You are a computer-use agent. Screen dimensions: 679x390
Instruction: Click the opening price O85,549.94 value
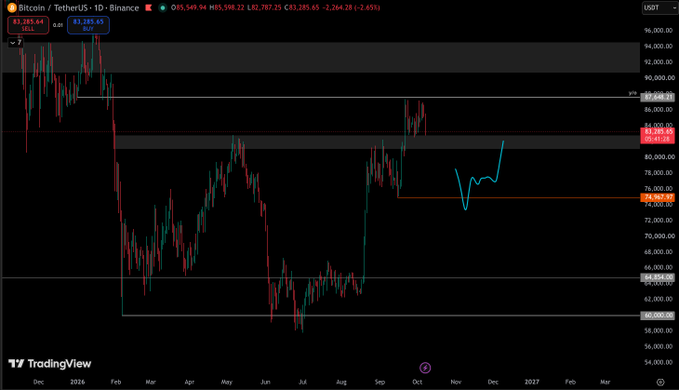tap(188, 8)
